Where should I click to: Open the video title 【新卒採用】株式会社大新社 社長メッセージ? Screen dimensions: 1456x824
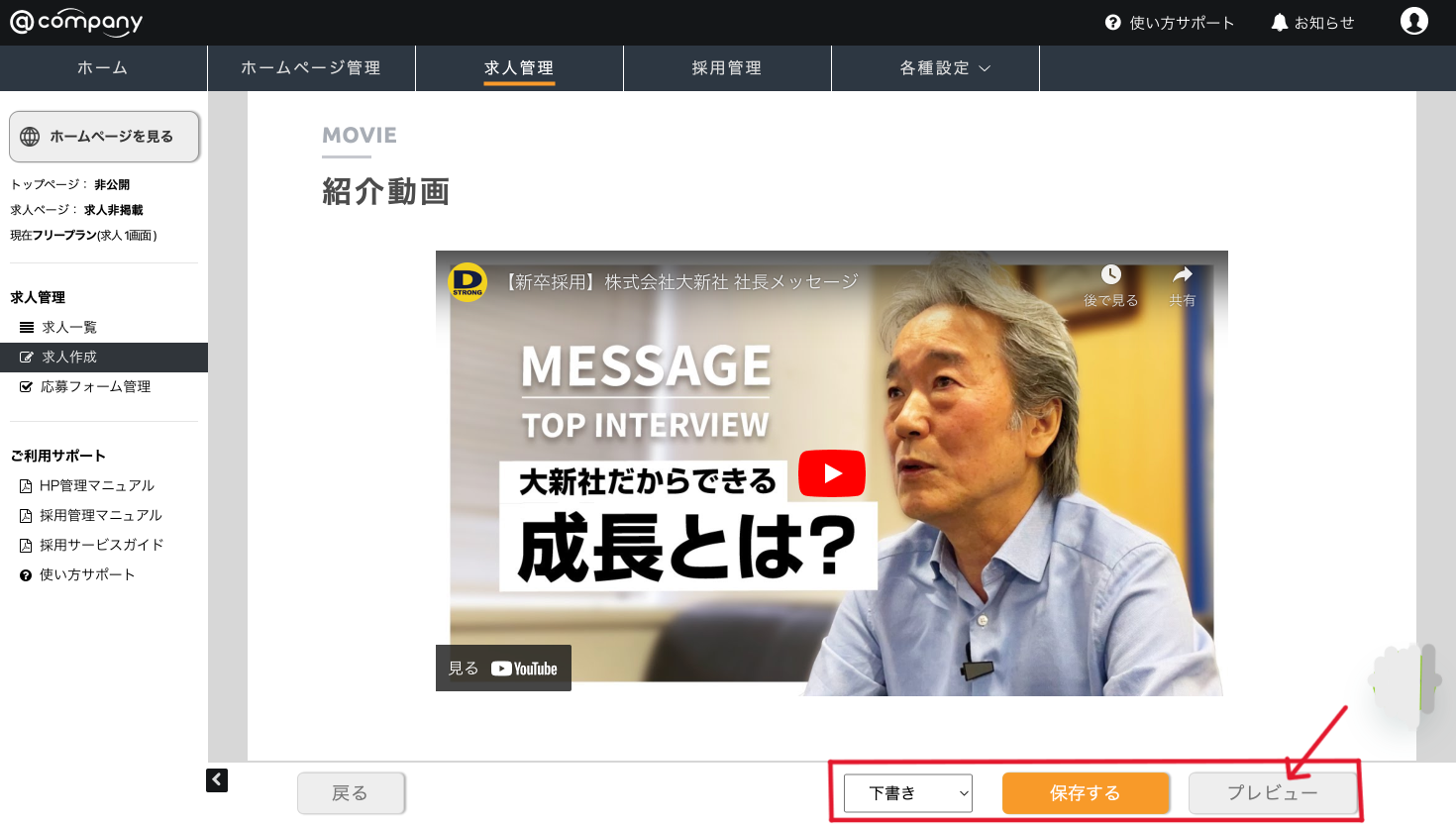[679, 282]
